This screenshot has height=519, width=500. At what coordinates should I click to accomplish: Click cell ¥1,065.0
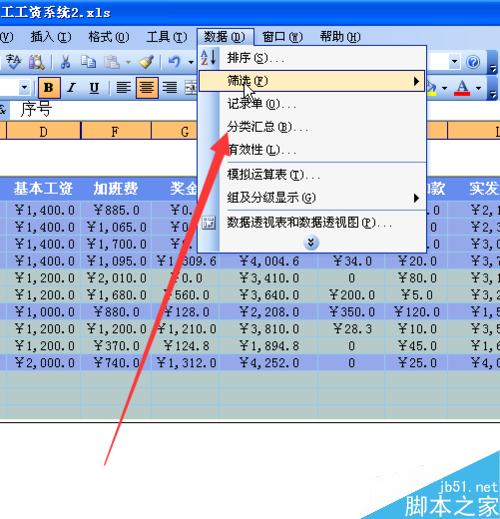click(116, 227)
